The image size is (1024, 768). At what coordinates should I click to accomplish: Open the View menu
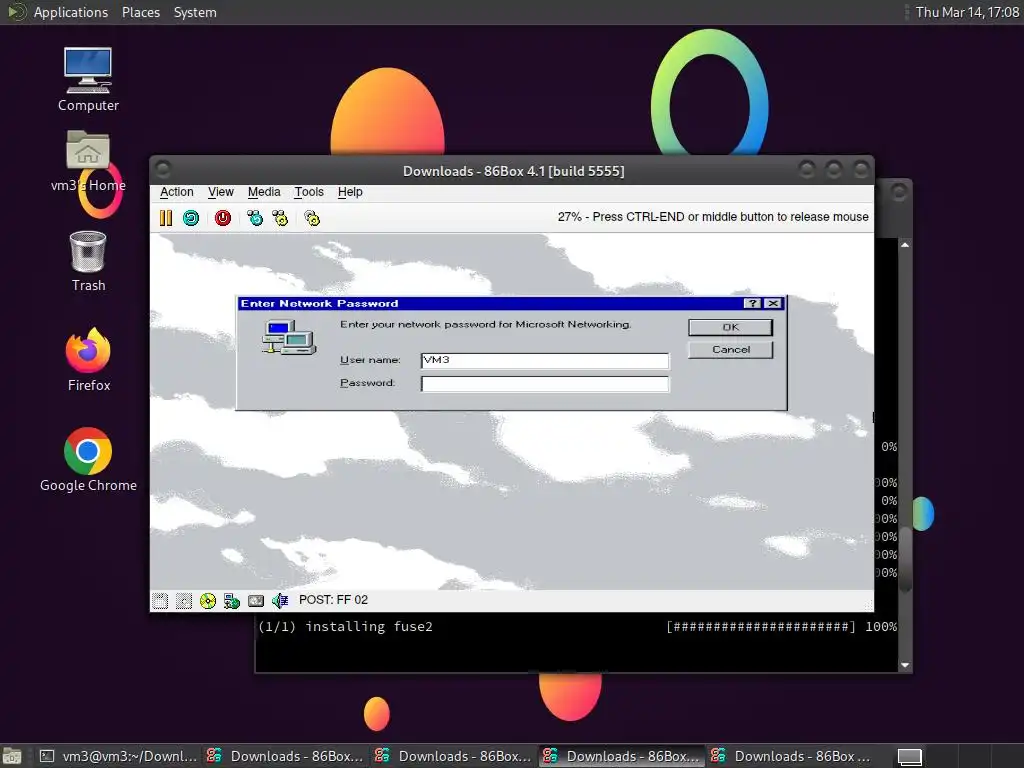pos(221,192)
